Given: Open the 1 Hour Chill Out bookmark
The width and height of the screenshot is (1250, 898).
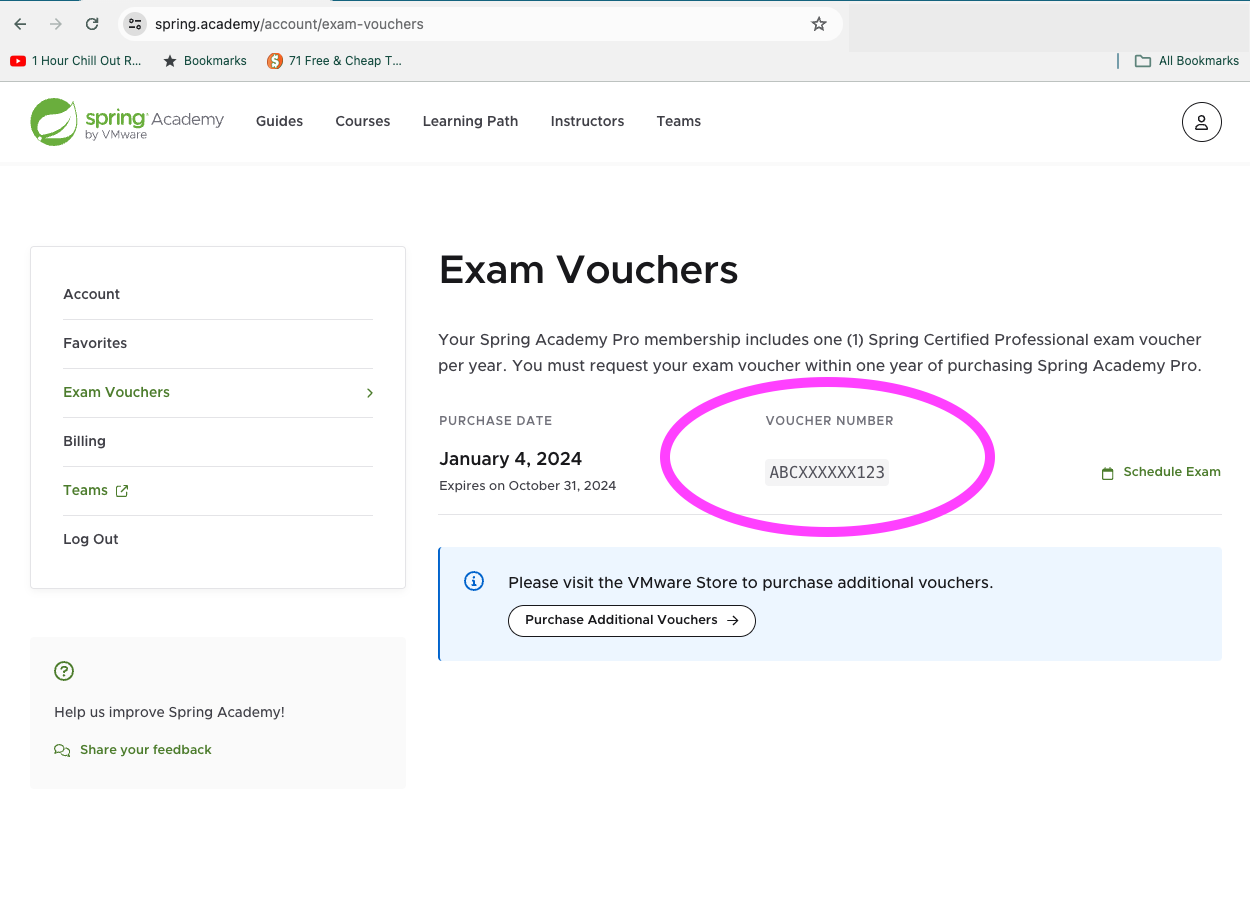Looking at the screenshot, I should (76, 61).
